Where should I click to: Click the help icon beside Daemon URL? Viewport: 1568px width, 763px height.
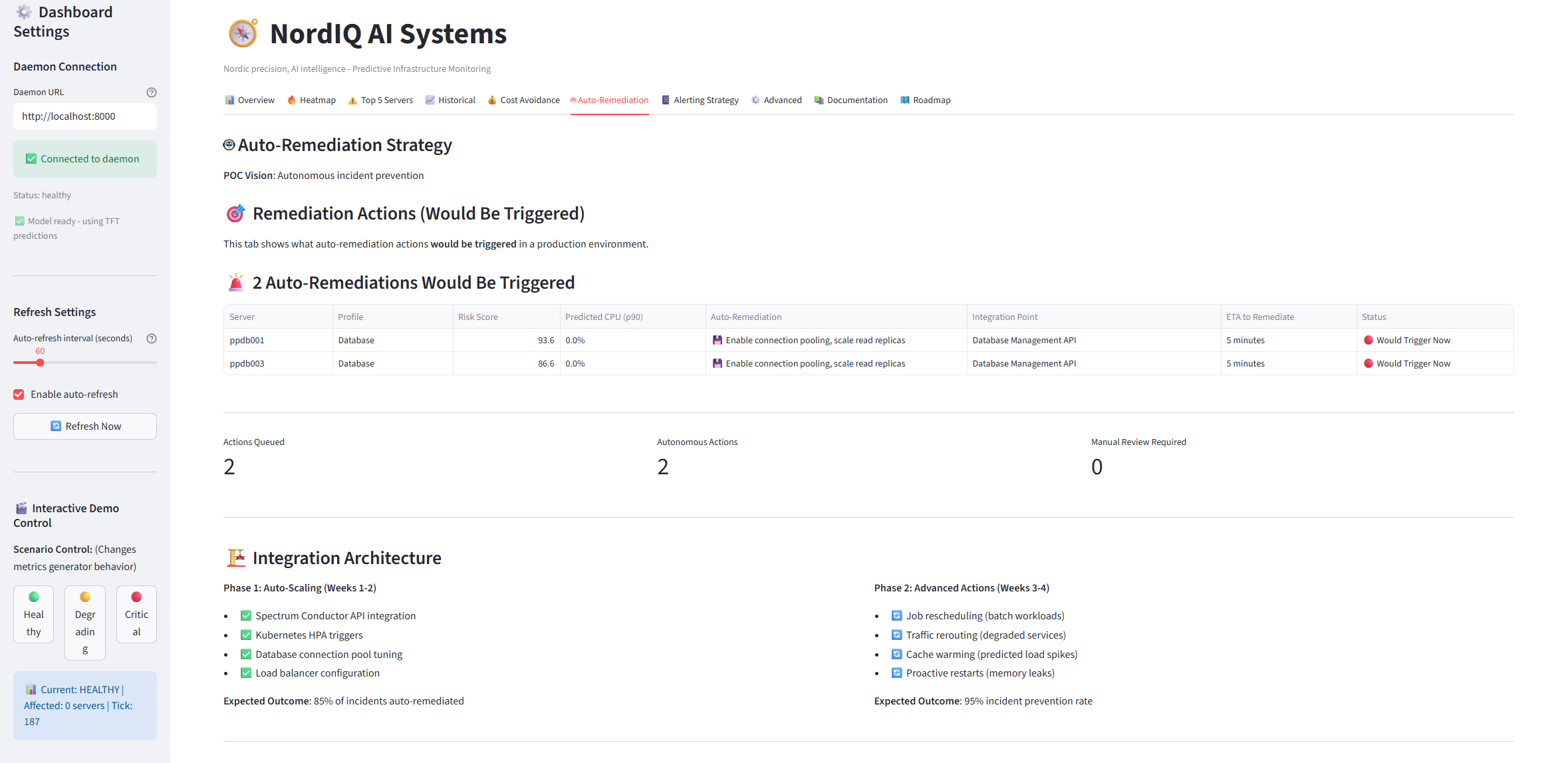[x=152, y=92]
